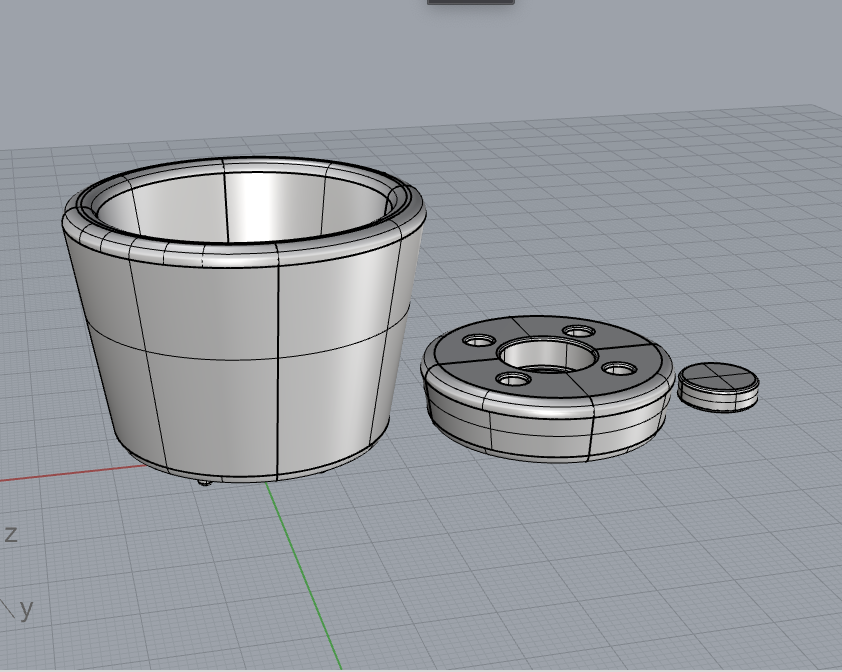Click the "z" axis label
The width and height of the screenshot is (842, 672).
tap(11, 534)
